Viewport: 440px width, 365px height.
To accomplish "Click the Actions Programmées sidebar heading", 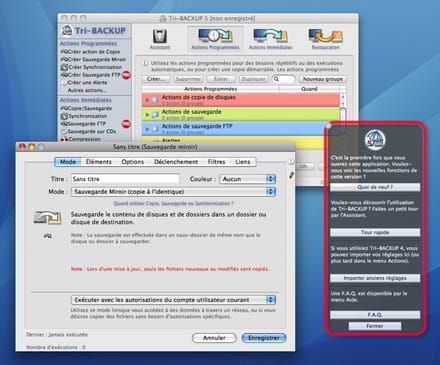I will [x=88, y=43].
